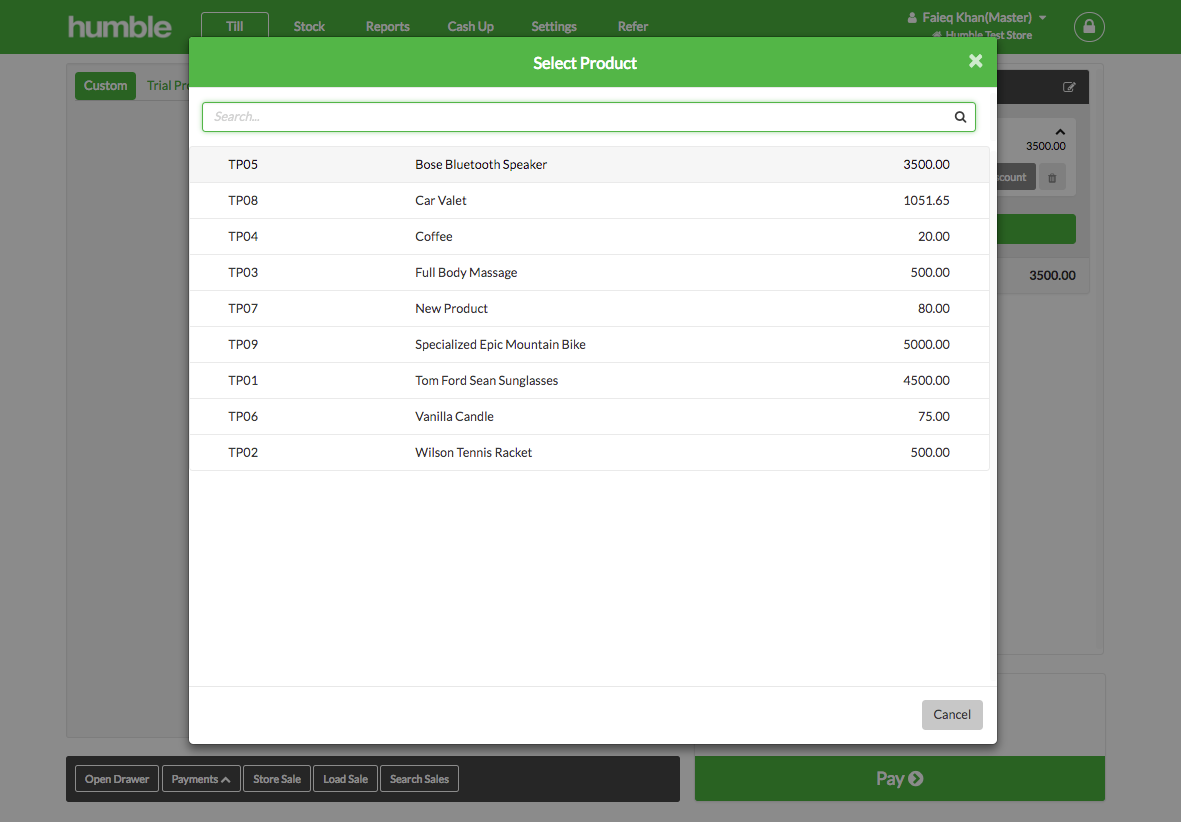
Task: Click the Open Drawer button
Action: (117, 779)
